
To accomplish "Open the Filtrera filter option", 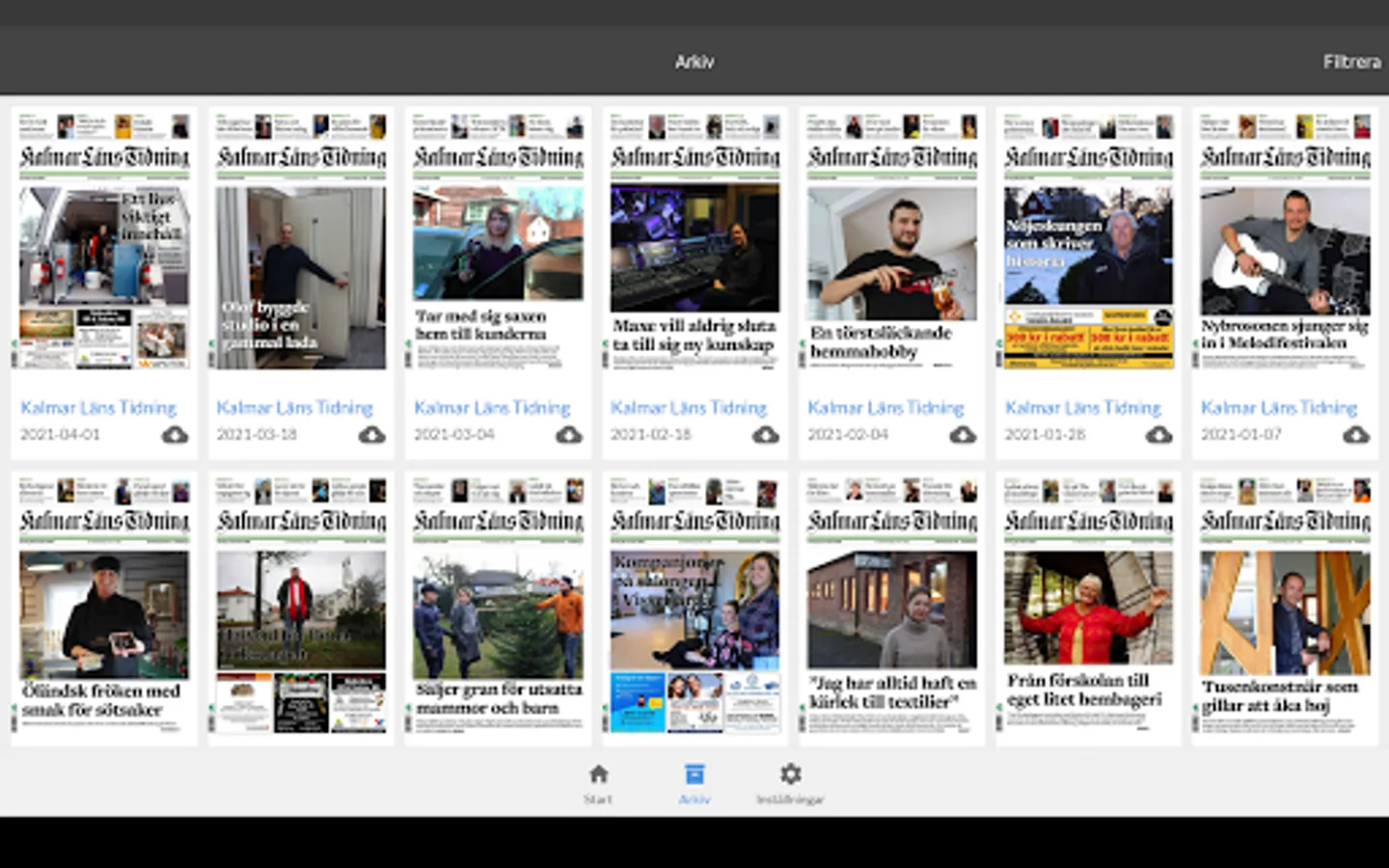I will [x=1351, y=62].
